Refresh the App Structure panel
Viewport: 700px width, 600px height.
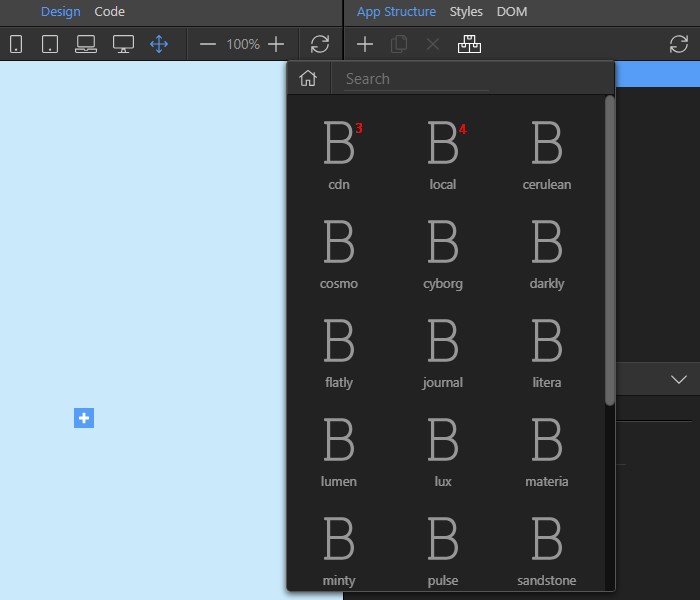point(679,44)
